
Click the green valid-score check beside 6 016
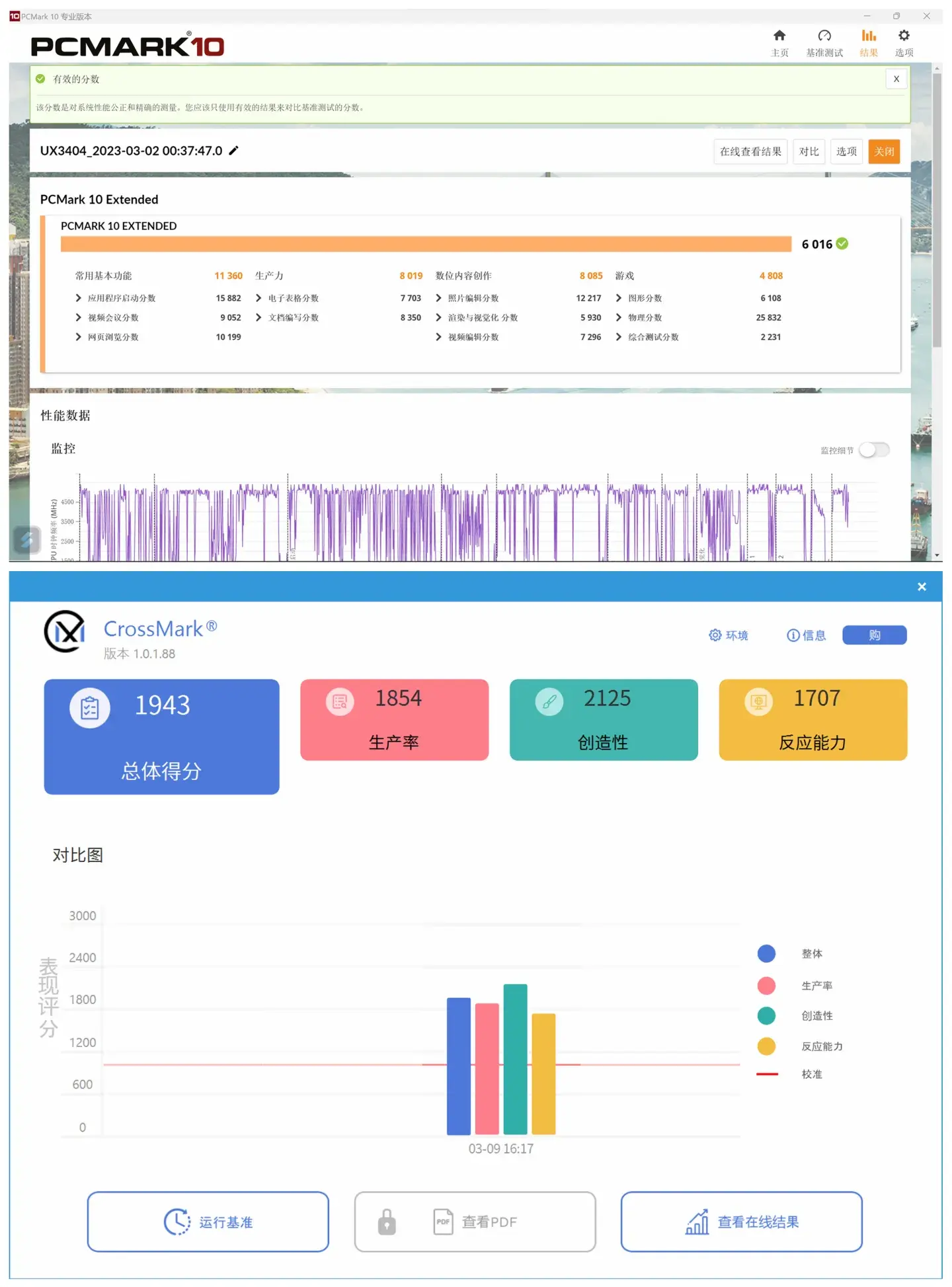pyautogui.click(x=842, y=244)
